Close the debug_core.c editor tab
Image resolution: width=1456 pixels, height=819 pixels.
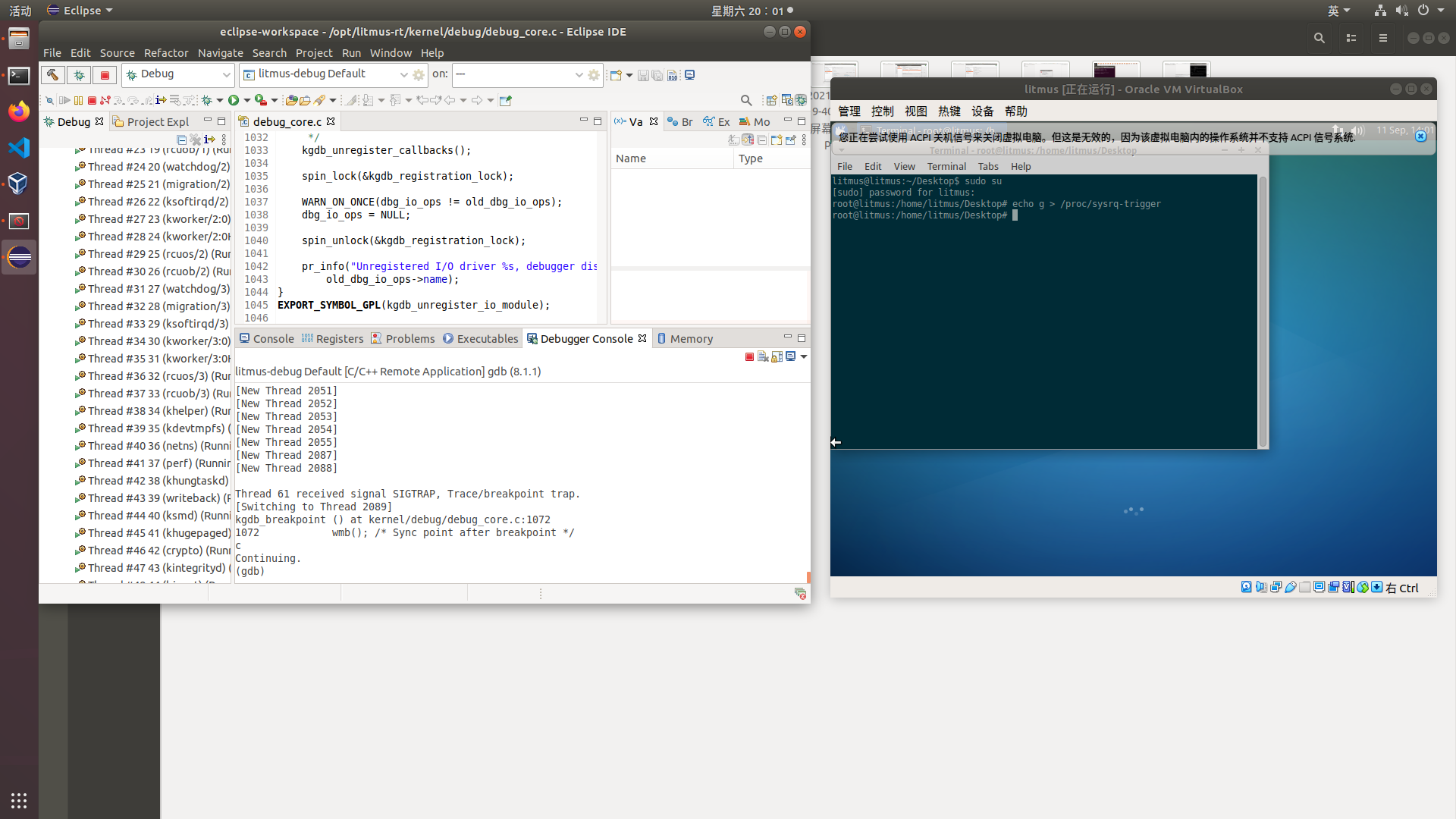331,121
